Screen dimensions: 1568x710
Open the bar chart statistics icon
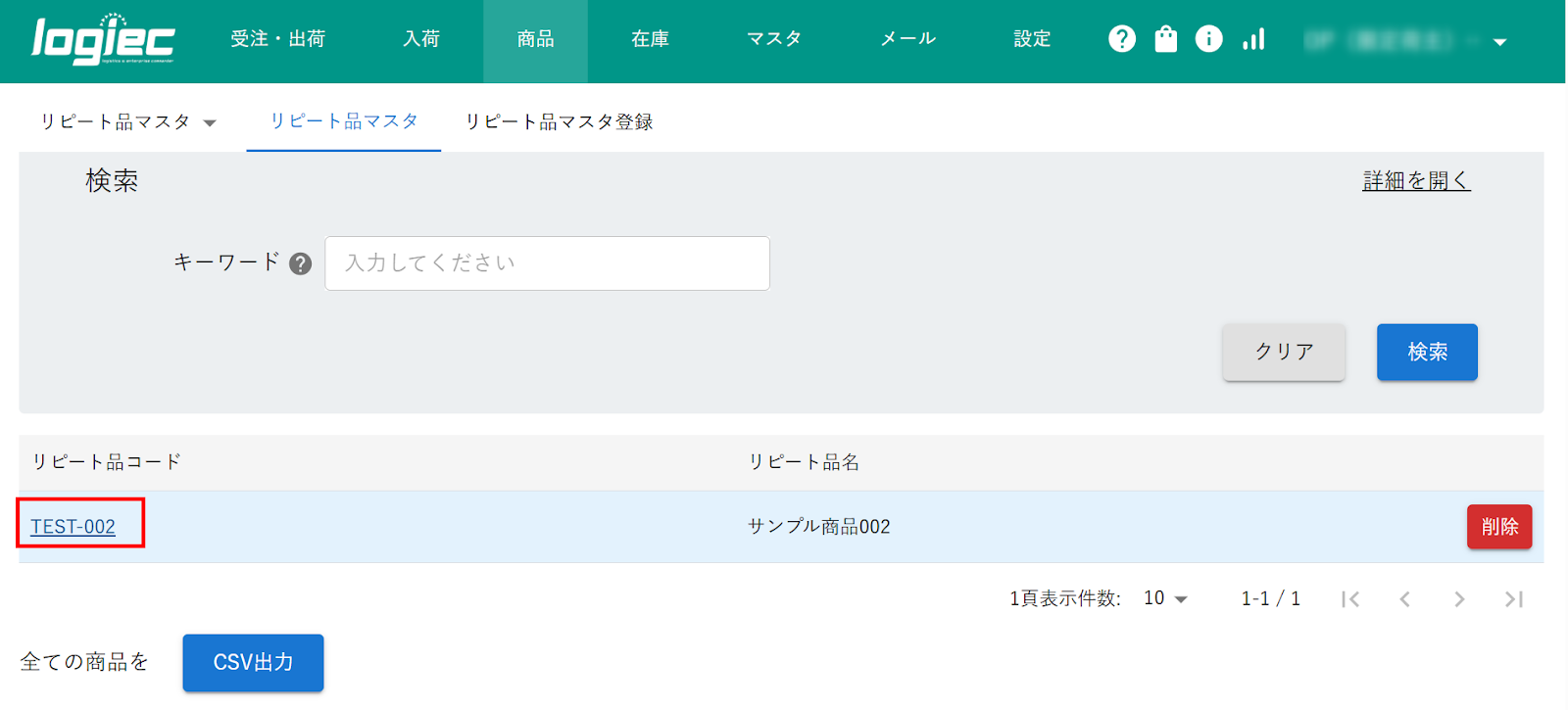click(1253, 39)
